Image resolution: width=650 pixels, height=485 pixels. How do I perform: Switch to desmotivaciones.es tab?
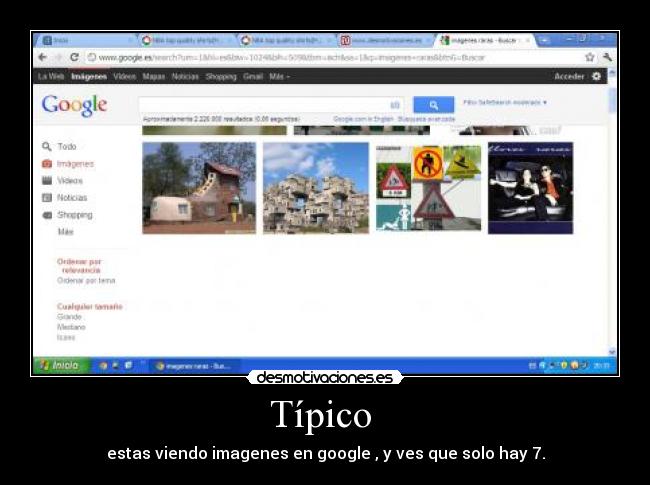pos(386,40)
